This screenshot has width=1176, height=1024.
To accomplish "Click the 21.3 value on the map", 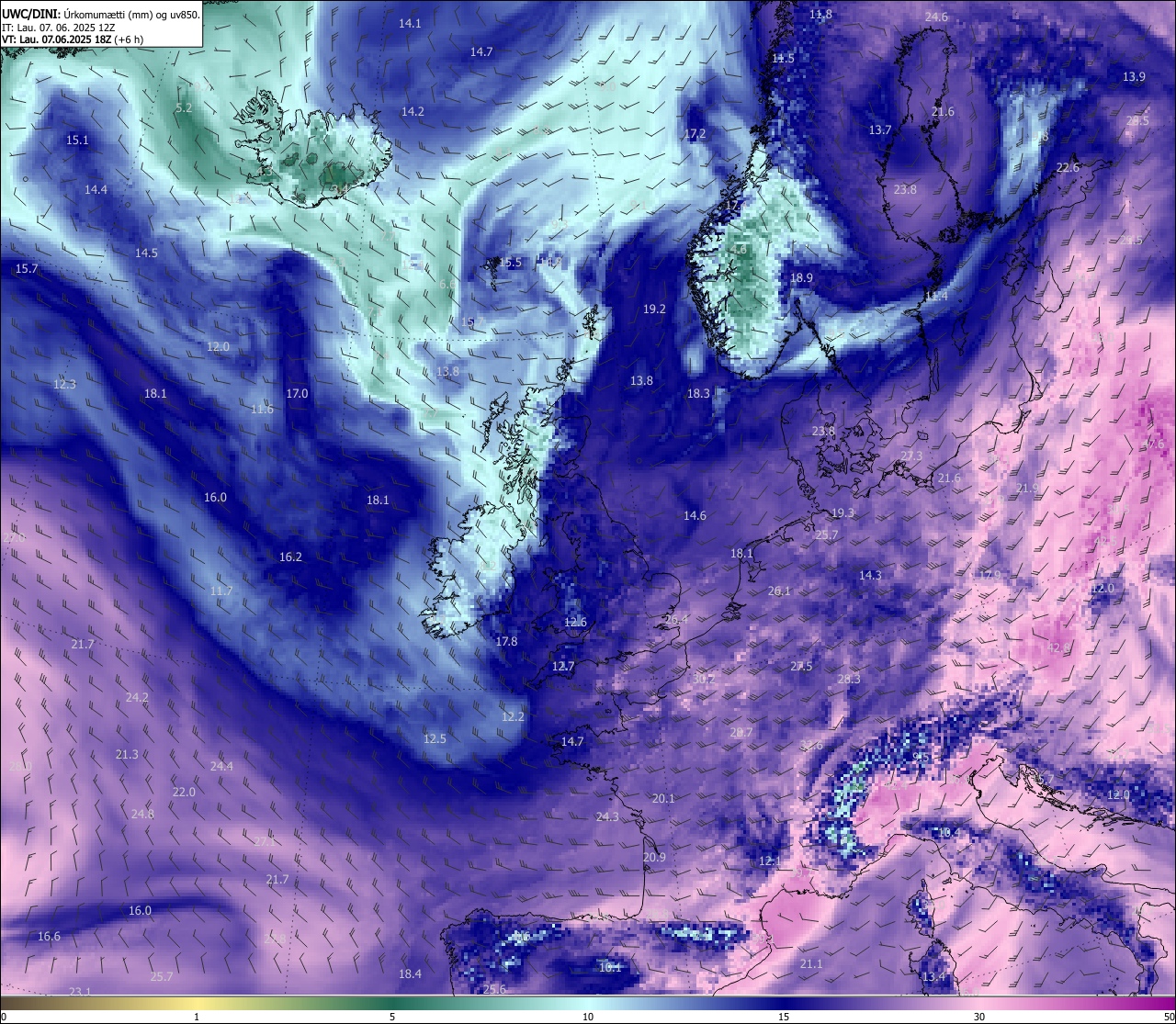I will point(127,754).
